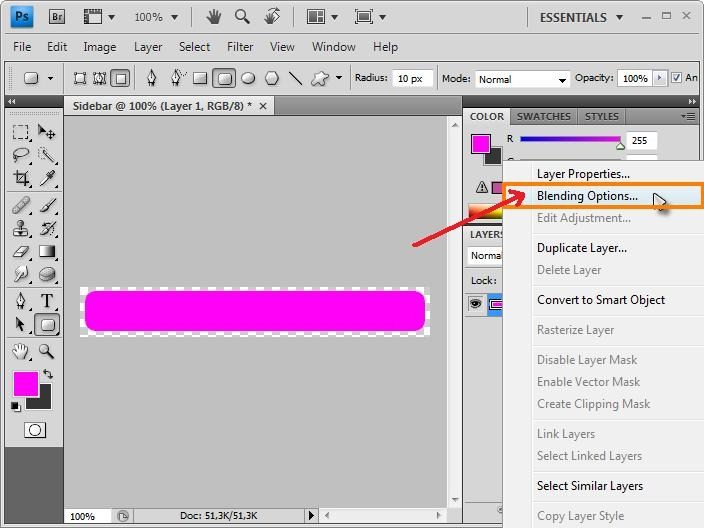704x528 pixels.
Task: Launch Adobe Bridge
Action: [57, 17]
